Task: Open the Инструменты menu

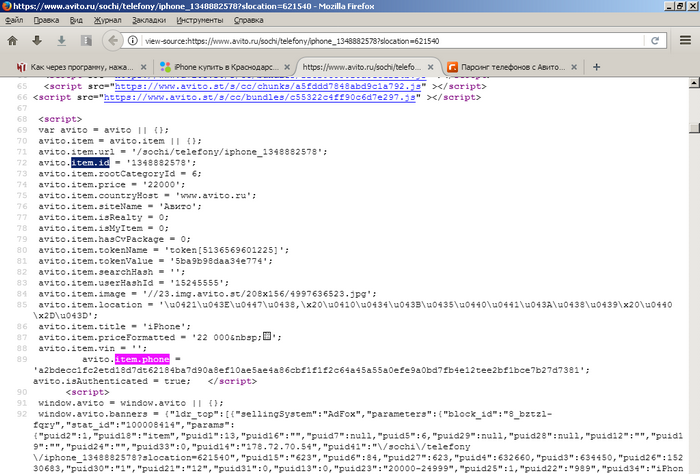Action: click(202, 19)
